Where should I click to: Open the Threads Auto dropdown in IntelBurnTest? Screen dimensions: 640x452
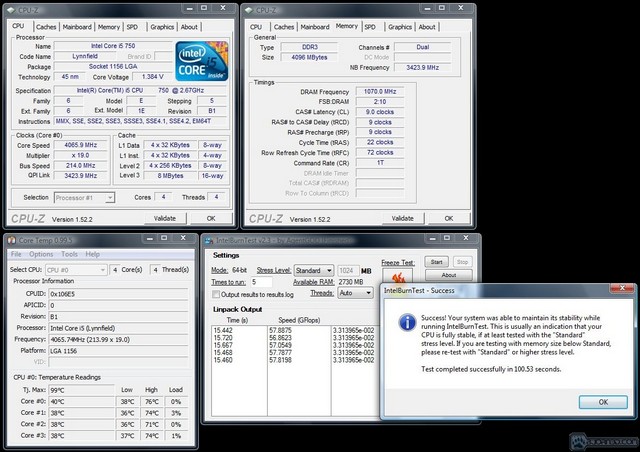point(355,293)
